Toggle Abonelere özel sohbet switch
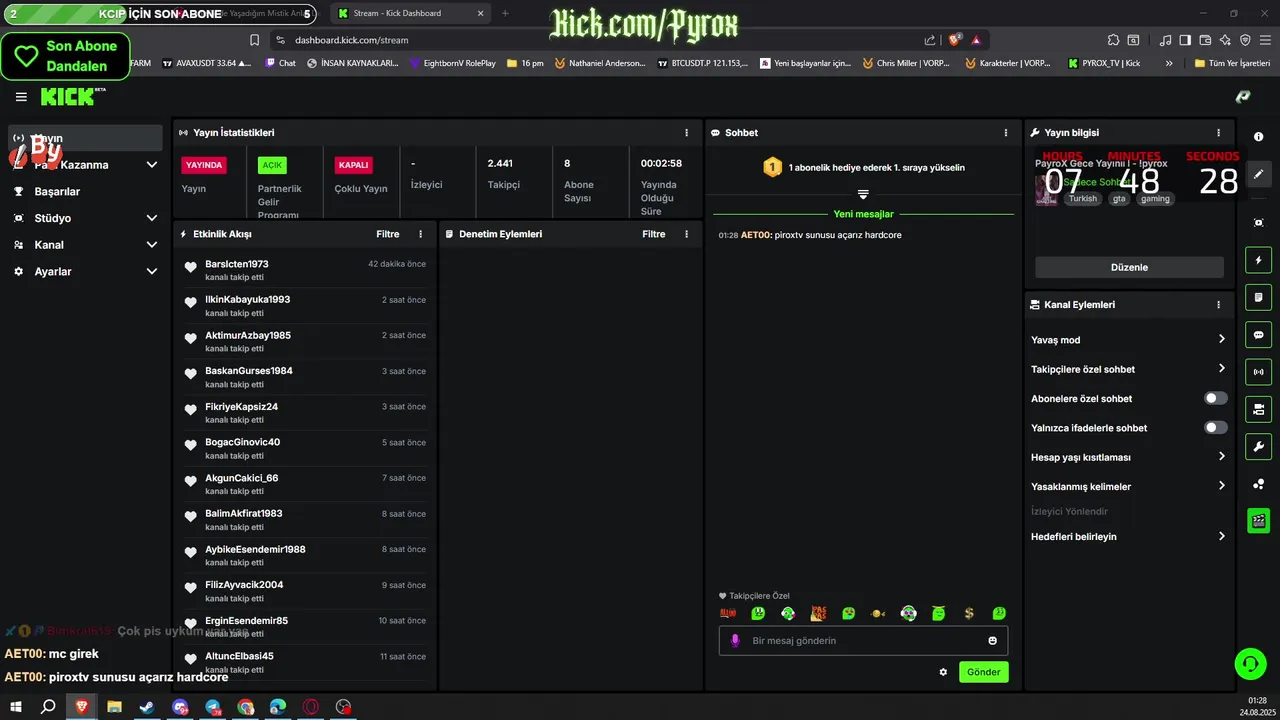1280x720 pixels. tap(1215, 398)
